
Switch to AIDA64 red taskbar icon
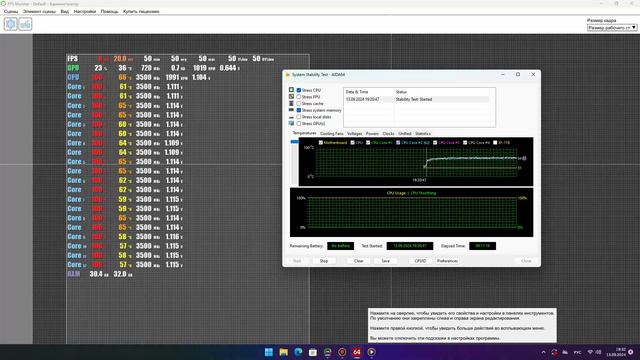[357, 352]
